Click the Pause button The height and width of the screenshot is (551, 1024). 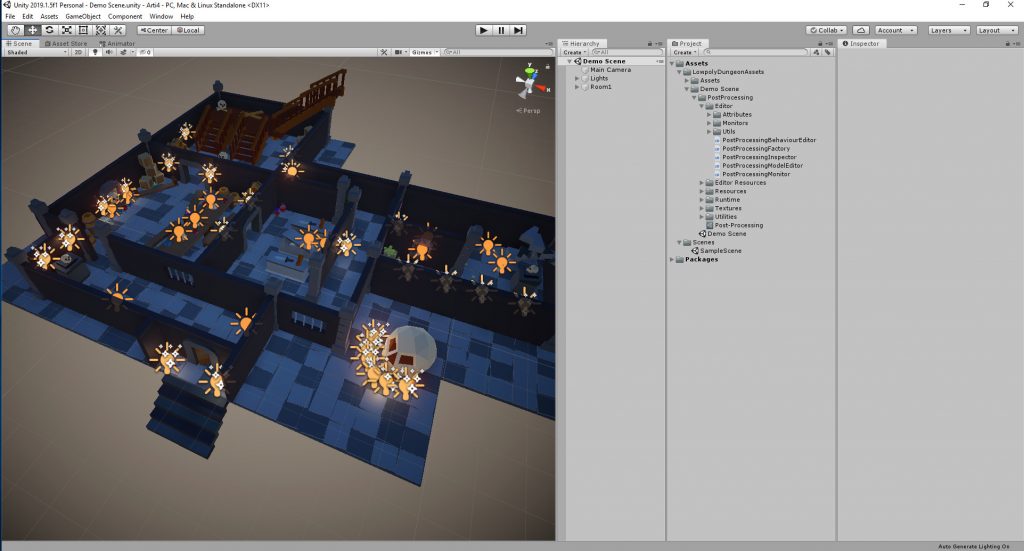pyautogui.click(x=501, y=30)
